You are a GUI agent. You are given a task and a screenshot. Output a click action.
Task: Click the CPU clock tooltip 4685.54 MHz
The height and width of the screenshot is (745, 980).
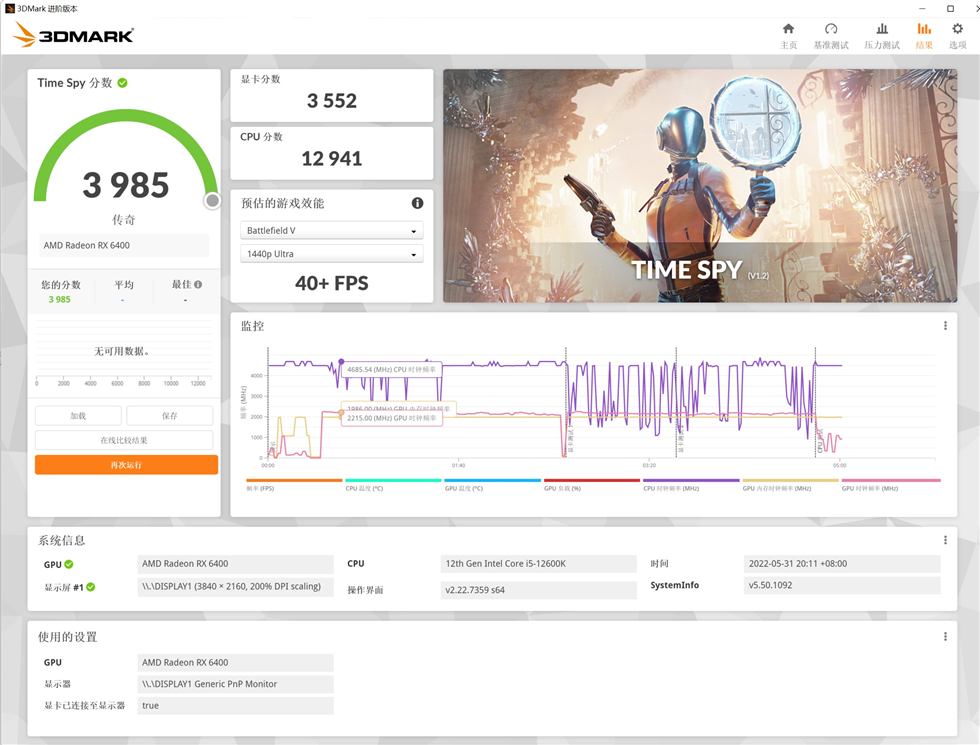(392, 369)
